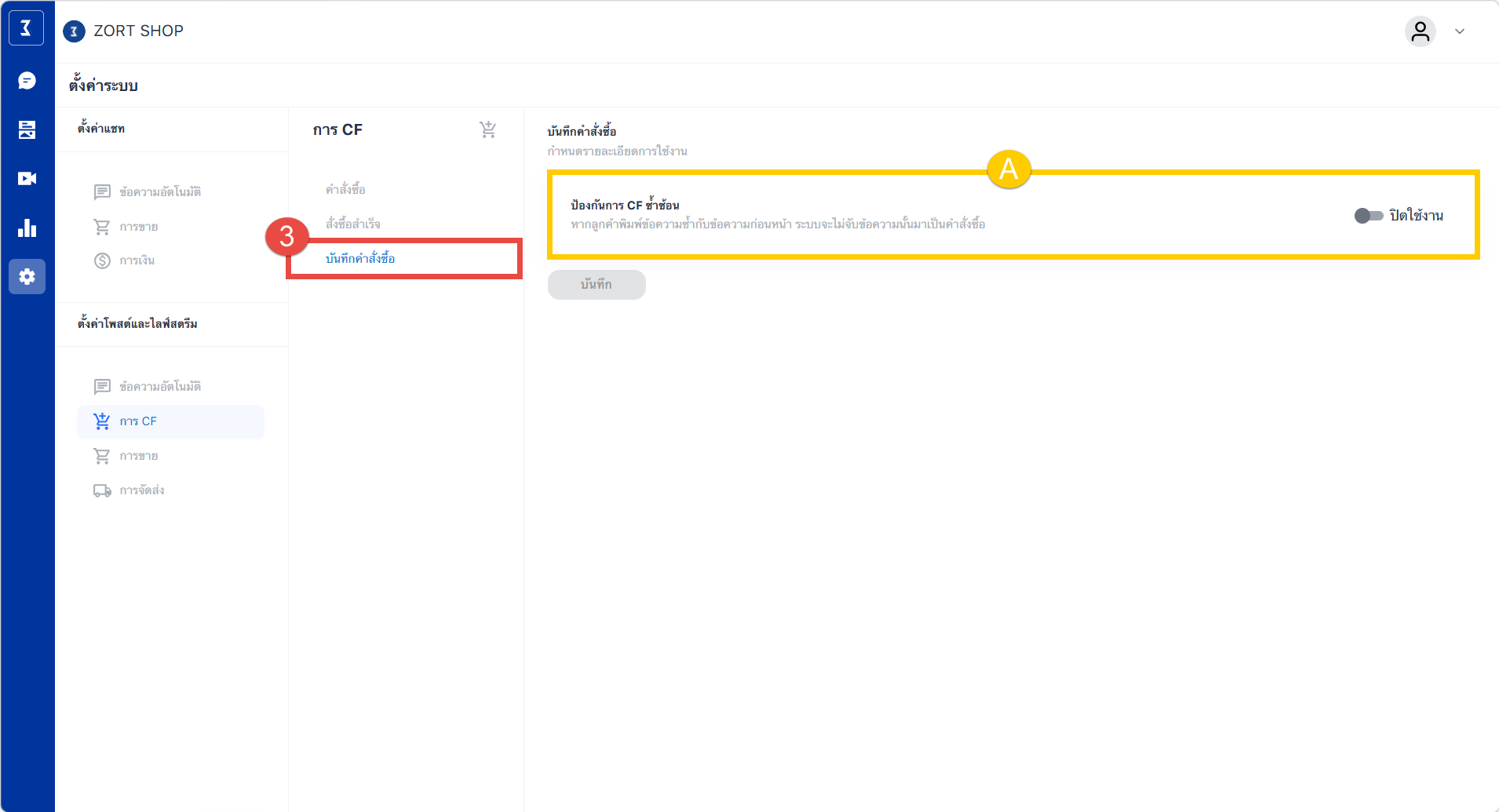Toggle the ป้องกันการ CF ซ้ำซ้อน switch
Screen dimensions: 1499x812
click(1369, 216)
